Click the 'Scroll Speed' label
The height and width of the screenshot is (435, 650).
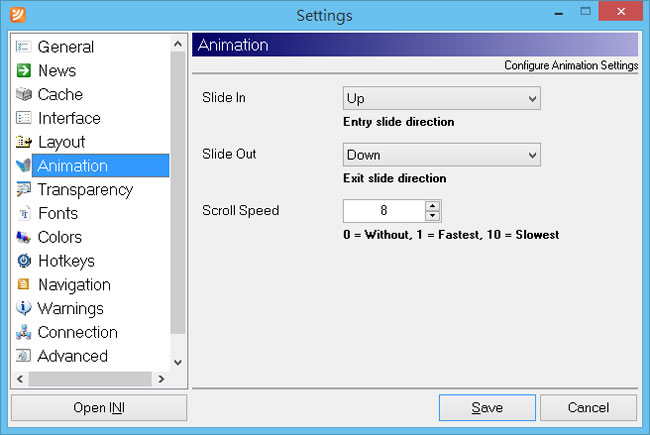pyautogui.click(x=240, y=210)
